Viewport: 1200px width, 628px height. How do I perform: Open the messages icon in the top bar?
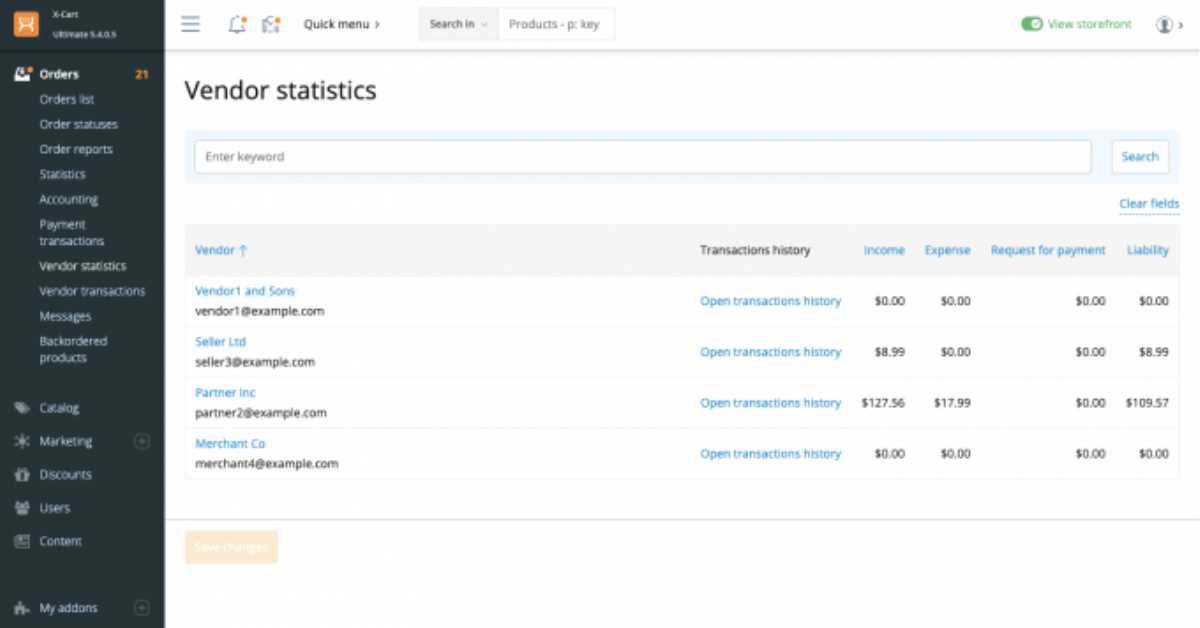269,24
